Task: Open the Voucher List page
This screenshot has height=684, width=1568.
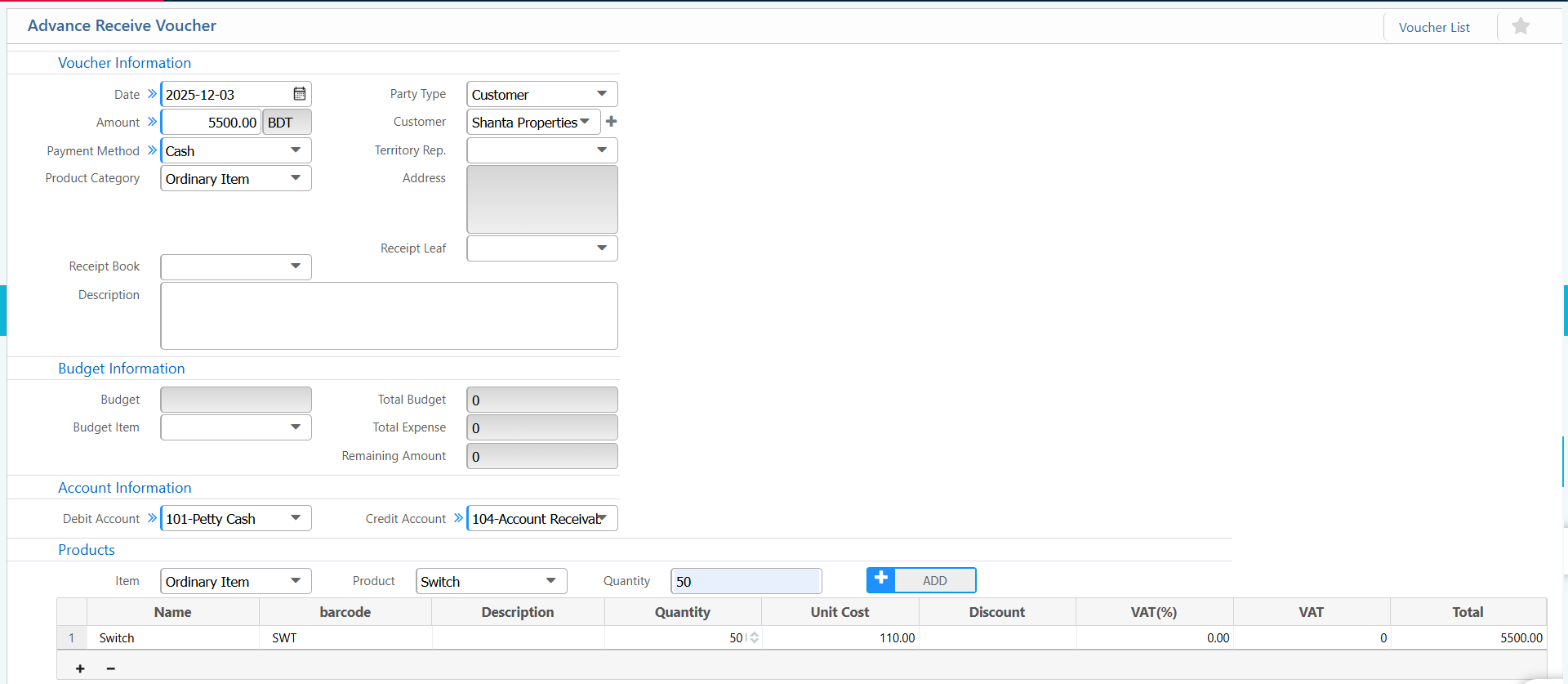Action: click(1433, 27)
